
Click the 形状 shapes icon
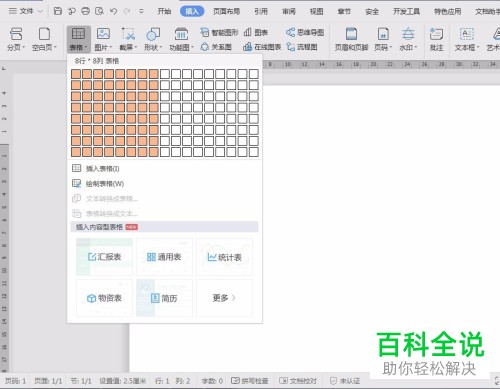tap(153, 34)
